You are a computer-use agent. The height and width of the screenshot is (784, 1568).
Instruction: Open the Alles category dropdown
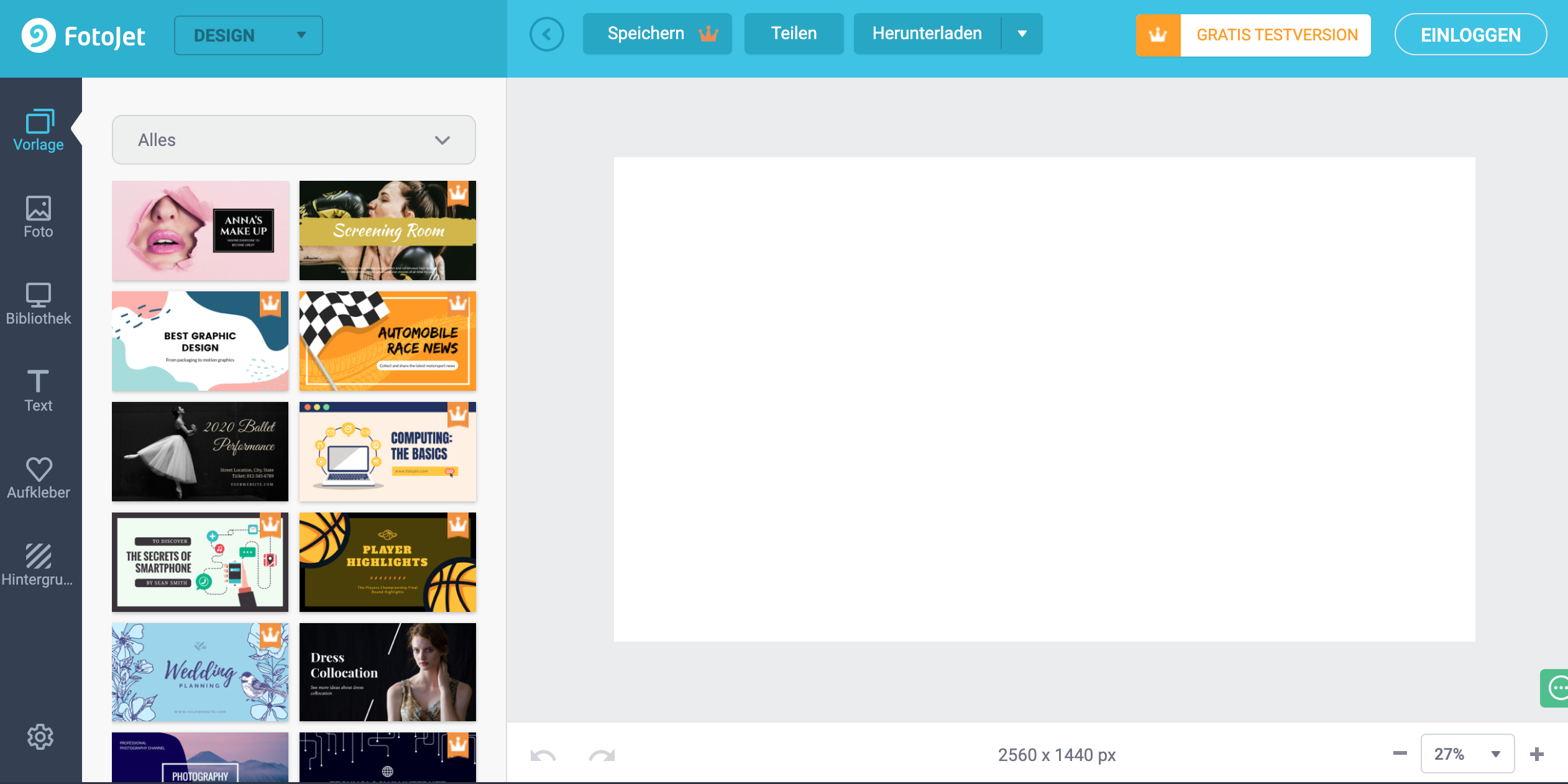pos(294,140)
